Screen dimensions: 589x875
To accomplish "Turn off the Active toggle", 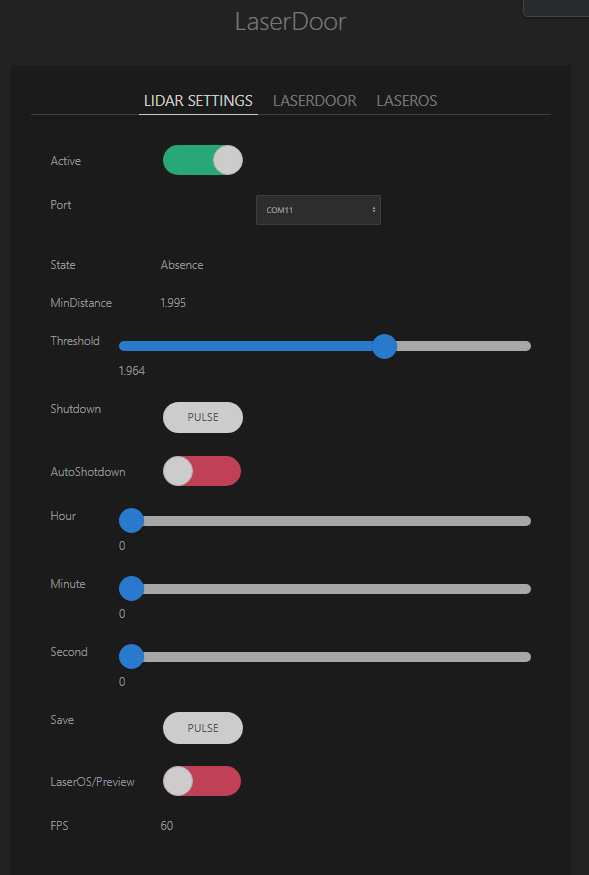I will click(203, 160).
